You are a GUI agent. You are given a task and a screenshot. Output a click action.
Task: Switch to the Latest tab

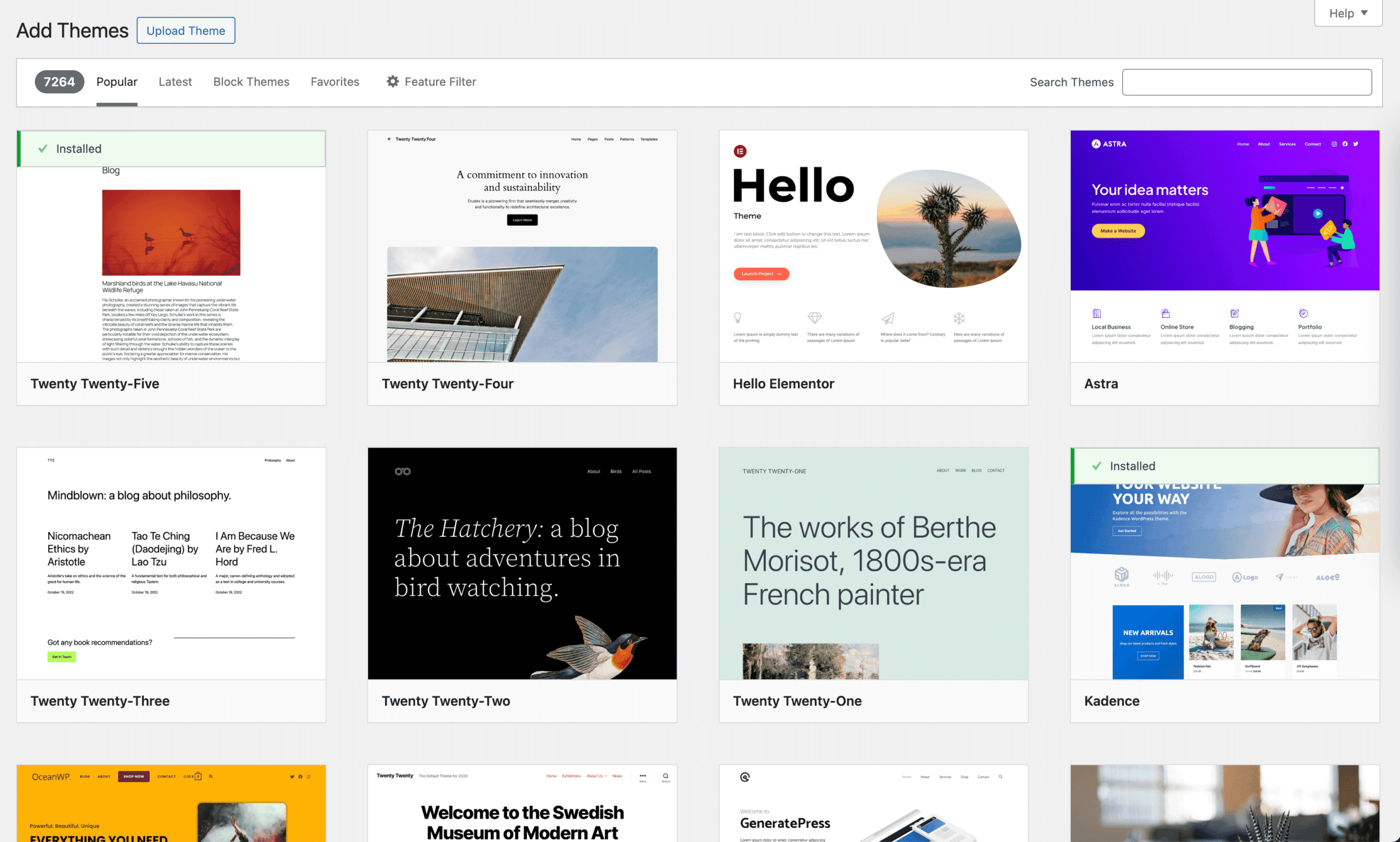[x=175, y=82]
